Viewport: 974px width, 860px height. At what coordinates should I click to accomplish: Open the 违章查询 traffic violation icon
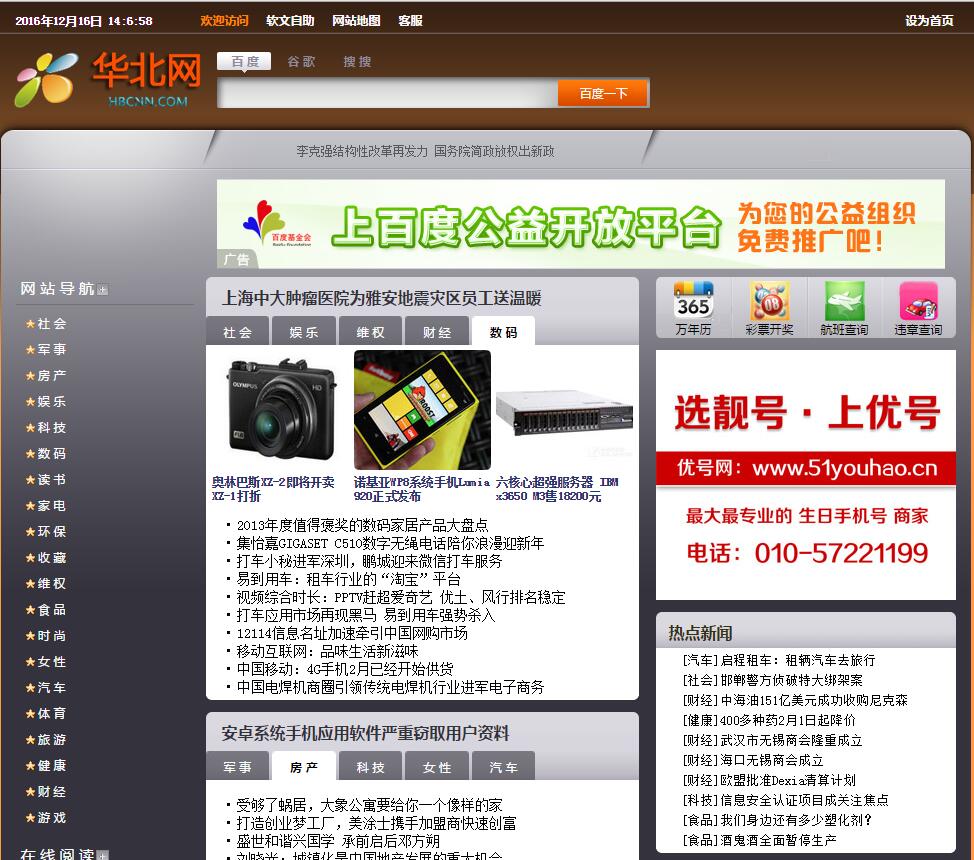[918, 308]
